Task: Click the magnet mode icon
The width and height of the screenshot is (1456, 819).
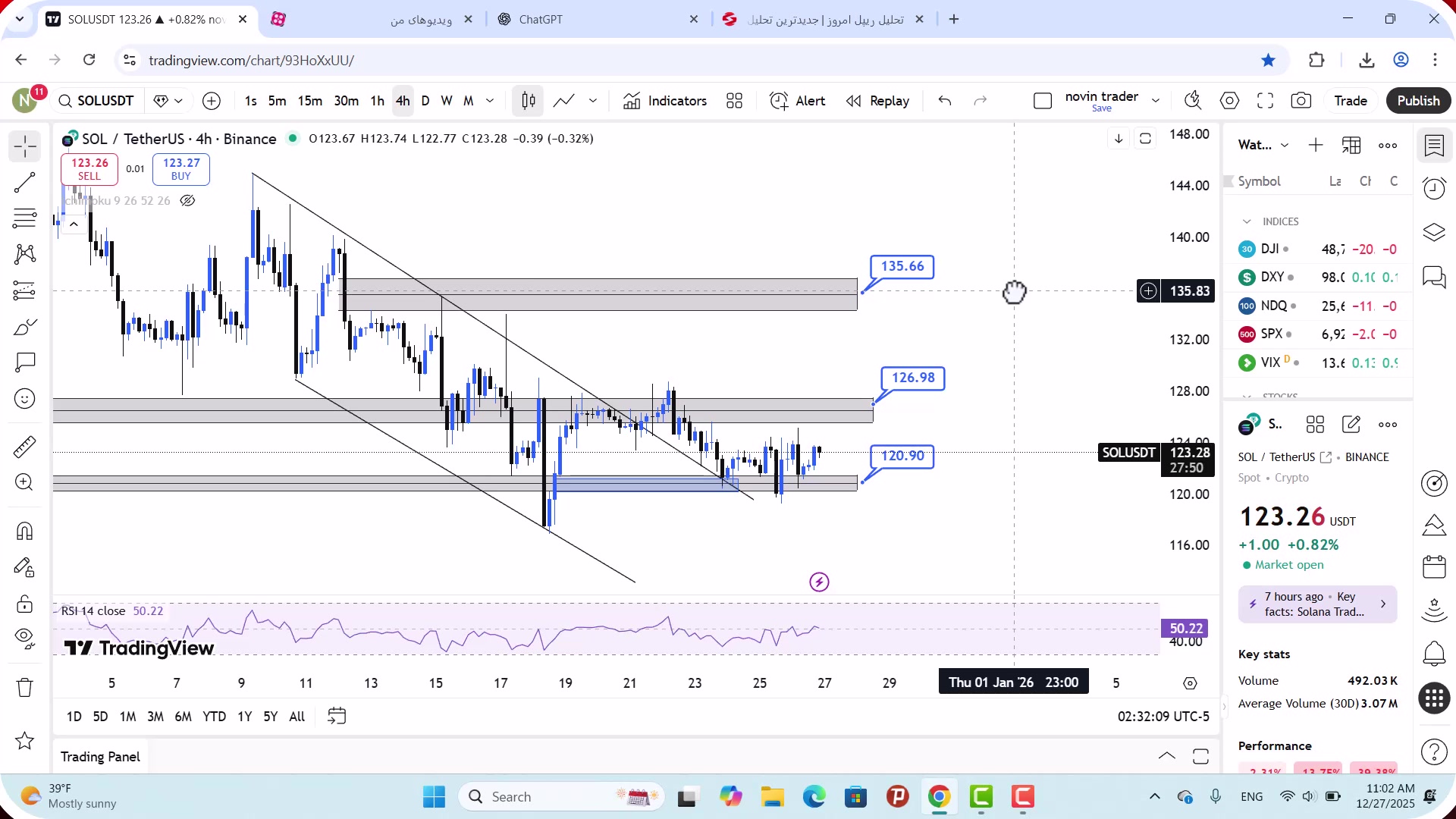Action: (x=24, y=531)
